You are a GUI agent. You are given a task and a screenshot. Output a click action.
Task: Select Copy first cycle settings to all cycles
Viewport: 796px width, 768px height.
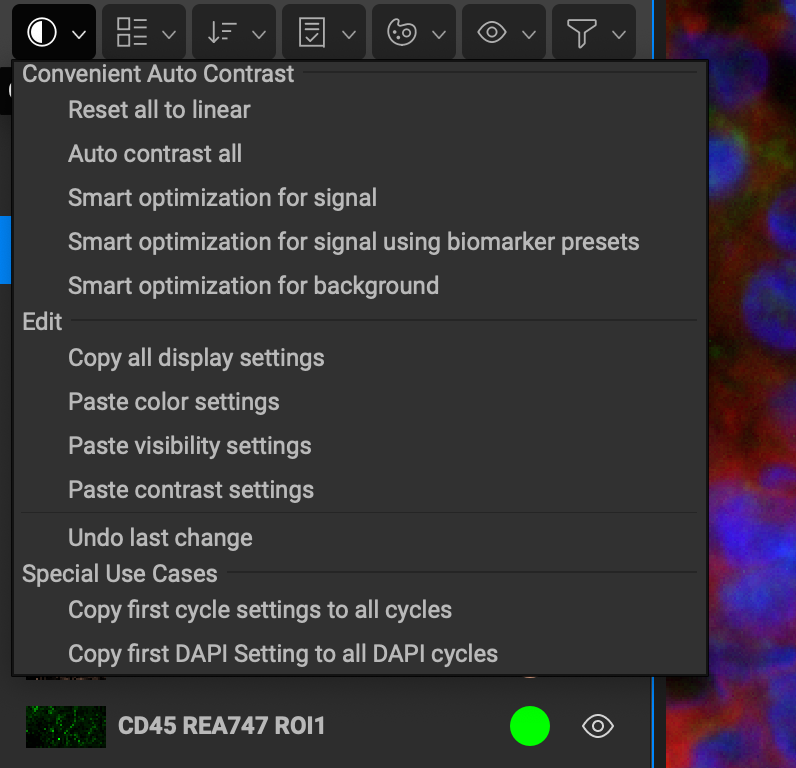pyautogui.click(x=360, y=610)
